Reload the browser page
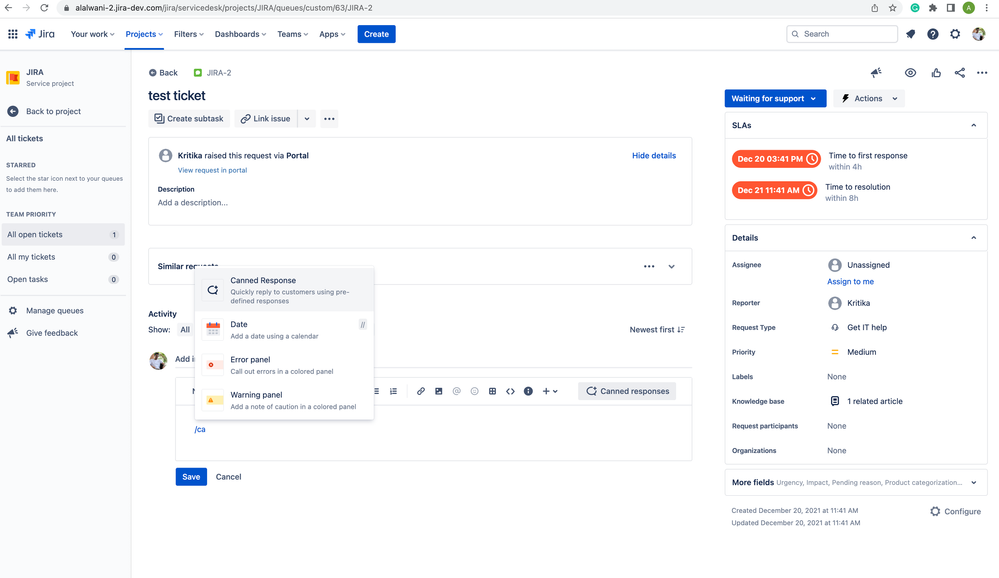Image resolution: width=999 pixels, height=578 pixels. coord(44,8)
